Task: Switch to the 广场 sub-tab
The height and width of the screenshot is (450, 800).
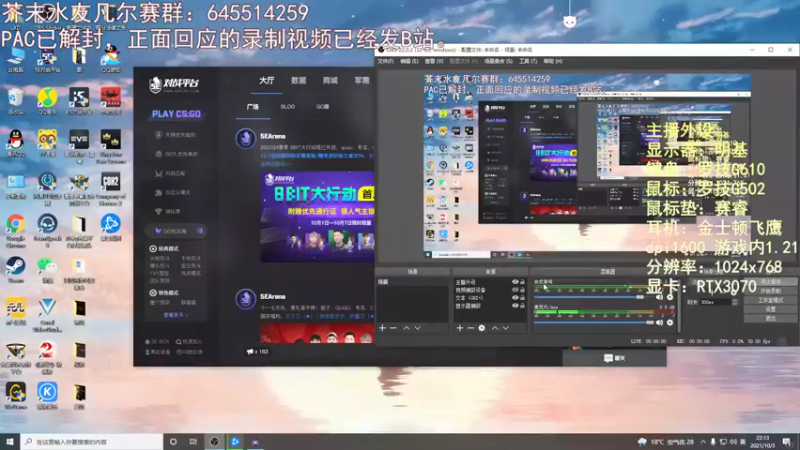Action: [x=253, y=107]
